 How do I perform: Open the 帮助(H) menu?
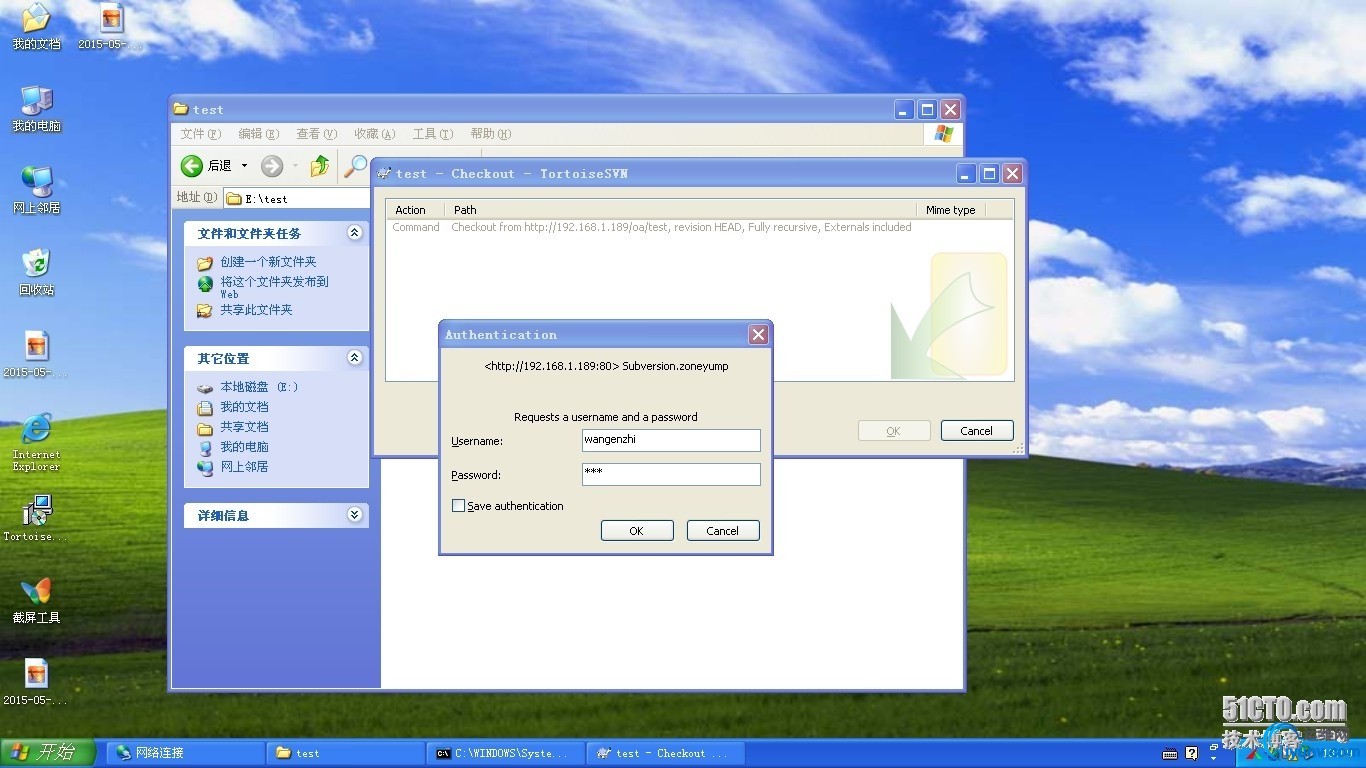490,134
